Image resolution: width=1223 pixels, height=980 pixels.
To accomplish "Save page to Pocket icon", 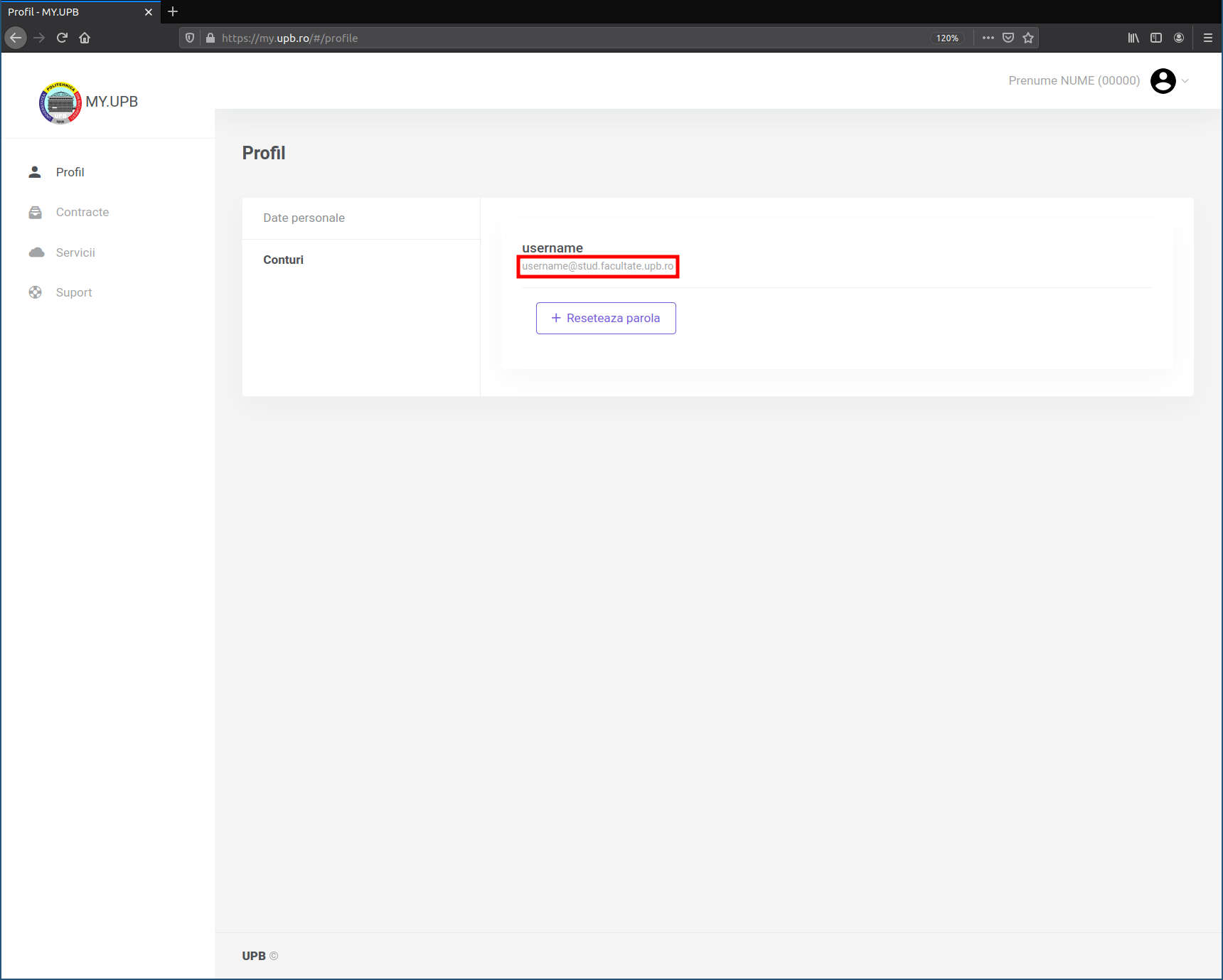I will tap(1008, 38).
